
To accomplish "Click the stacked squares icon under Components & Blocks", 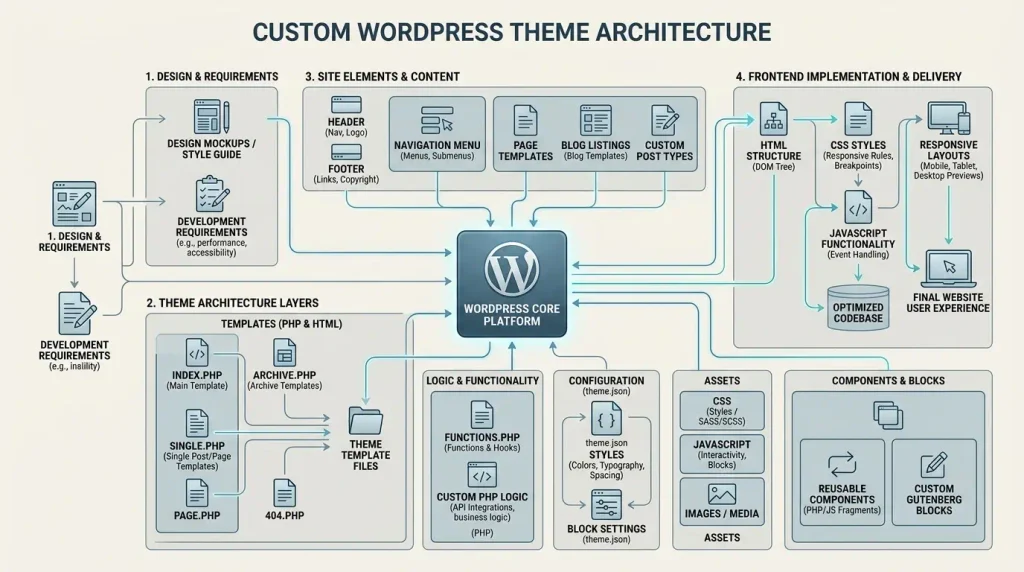I will (888, 415).
